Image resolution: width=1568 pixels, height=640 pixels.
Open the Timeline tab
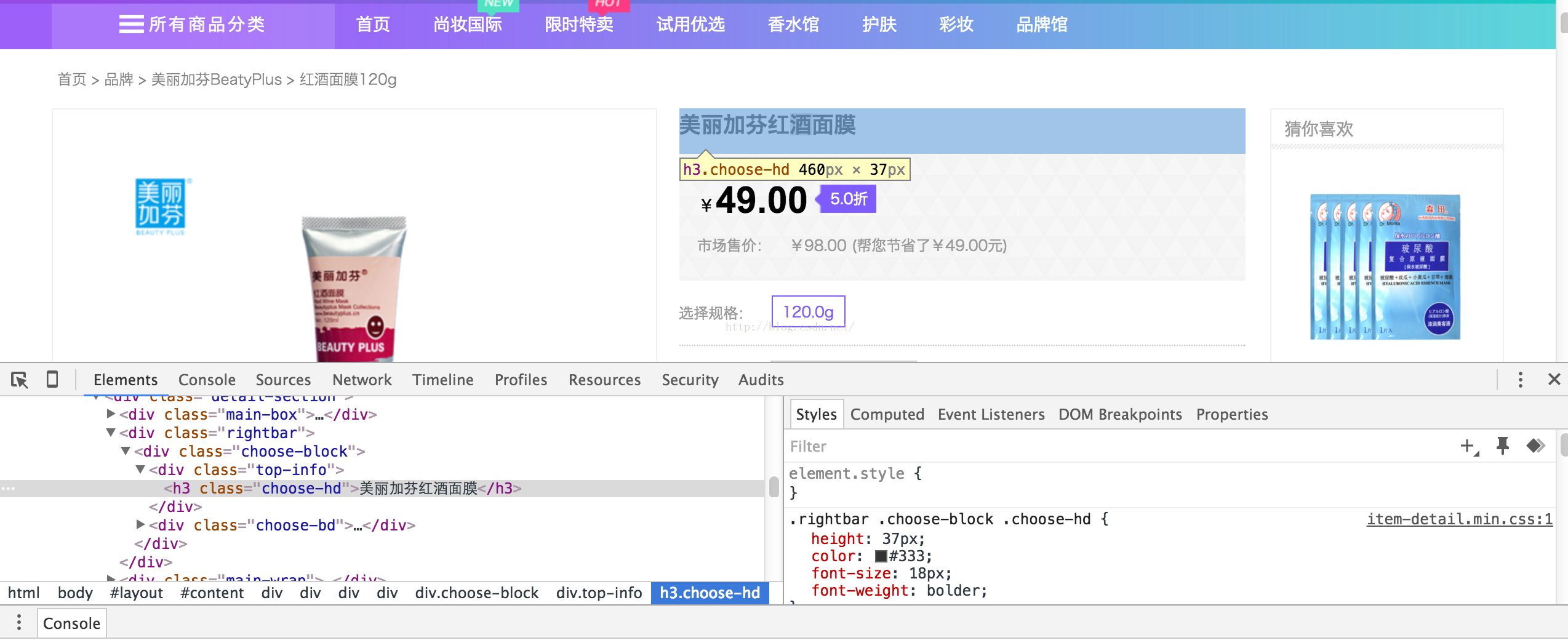(x=442, y=380)
